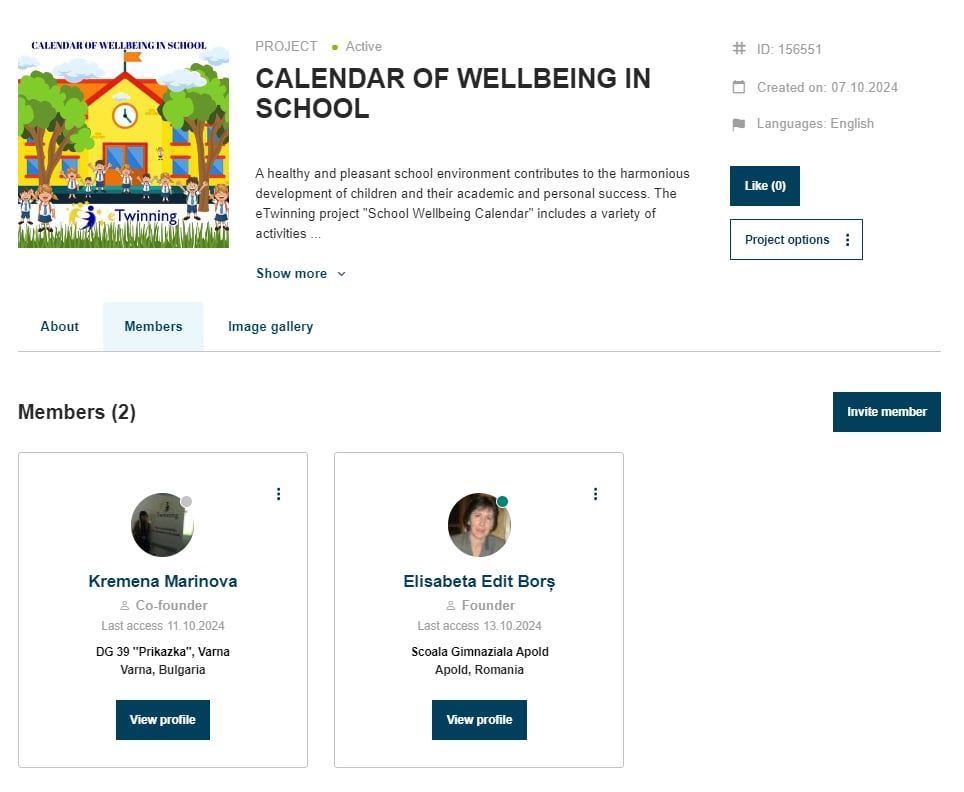
Task: Select the Members tab
Action: [153, 327]
